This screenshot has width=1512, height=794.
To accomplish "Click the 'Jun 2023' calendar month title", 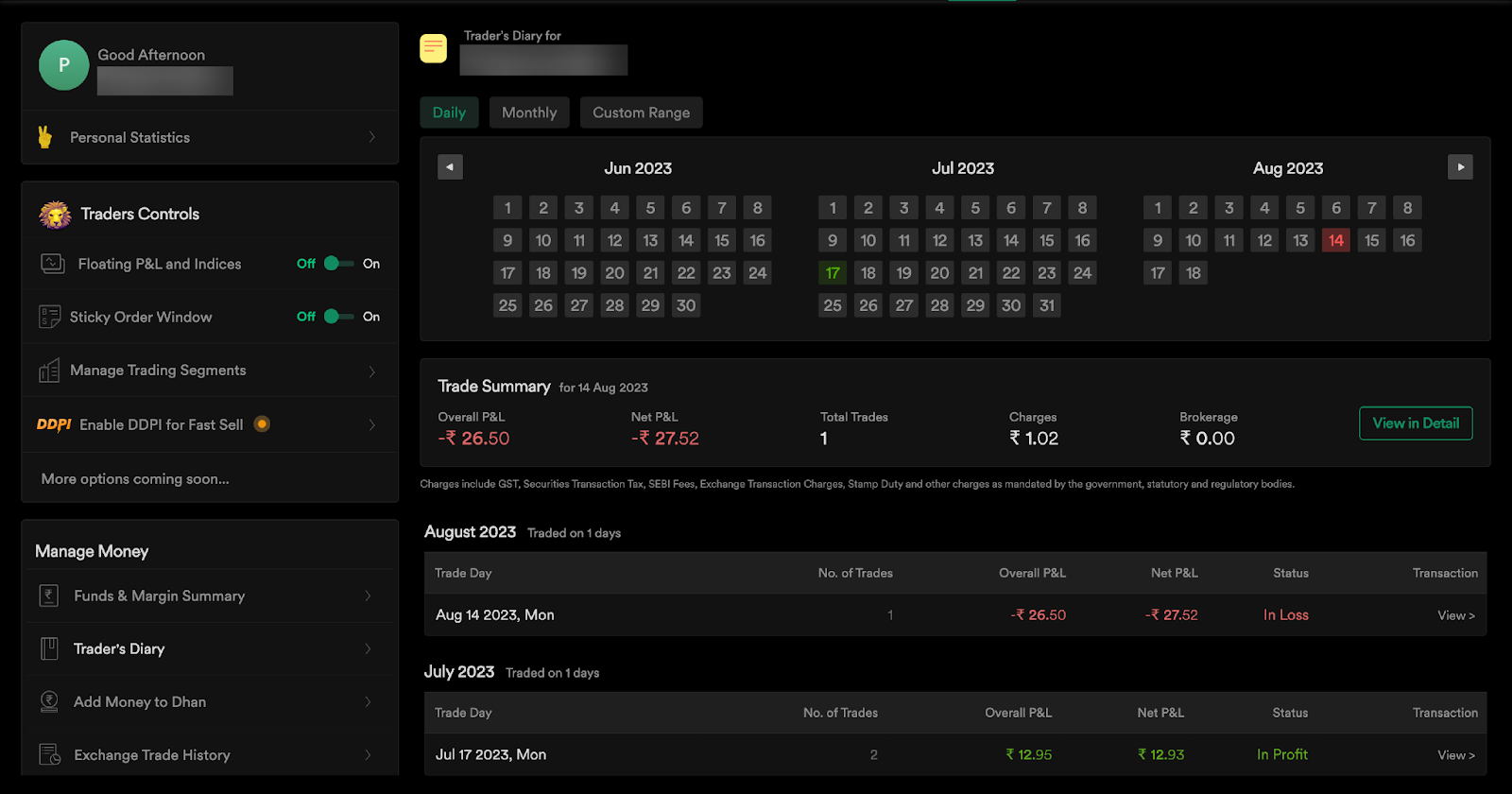I will (x=638, y=168).
